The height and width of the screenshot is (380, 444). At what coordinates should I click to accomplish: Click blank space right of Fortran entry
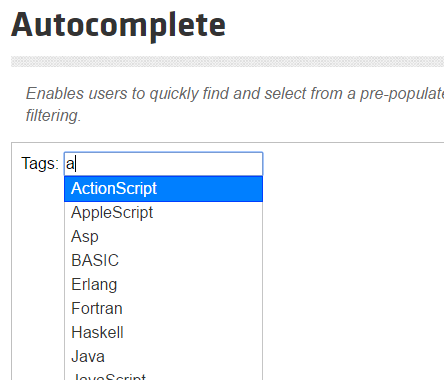(x=193, y=309)
